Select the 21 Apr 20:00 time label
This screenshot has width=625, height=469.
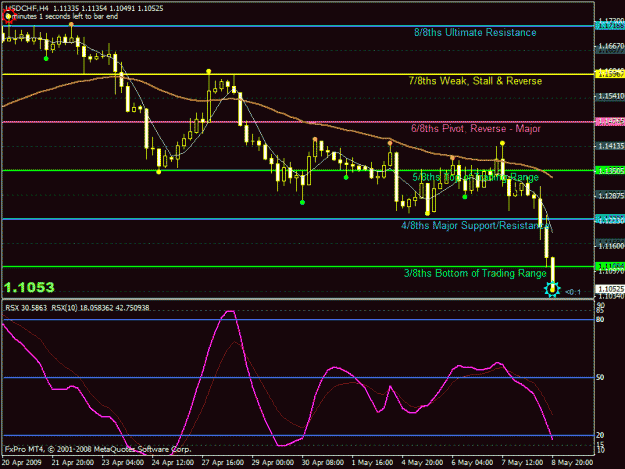(73, 463)
